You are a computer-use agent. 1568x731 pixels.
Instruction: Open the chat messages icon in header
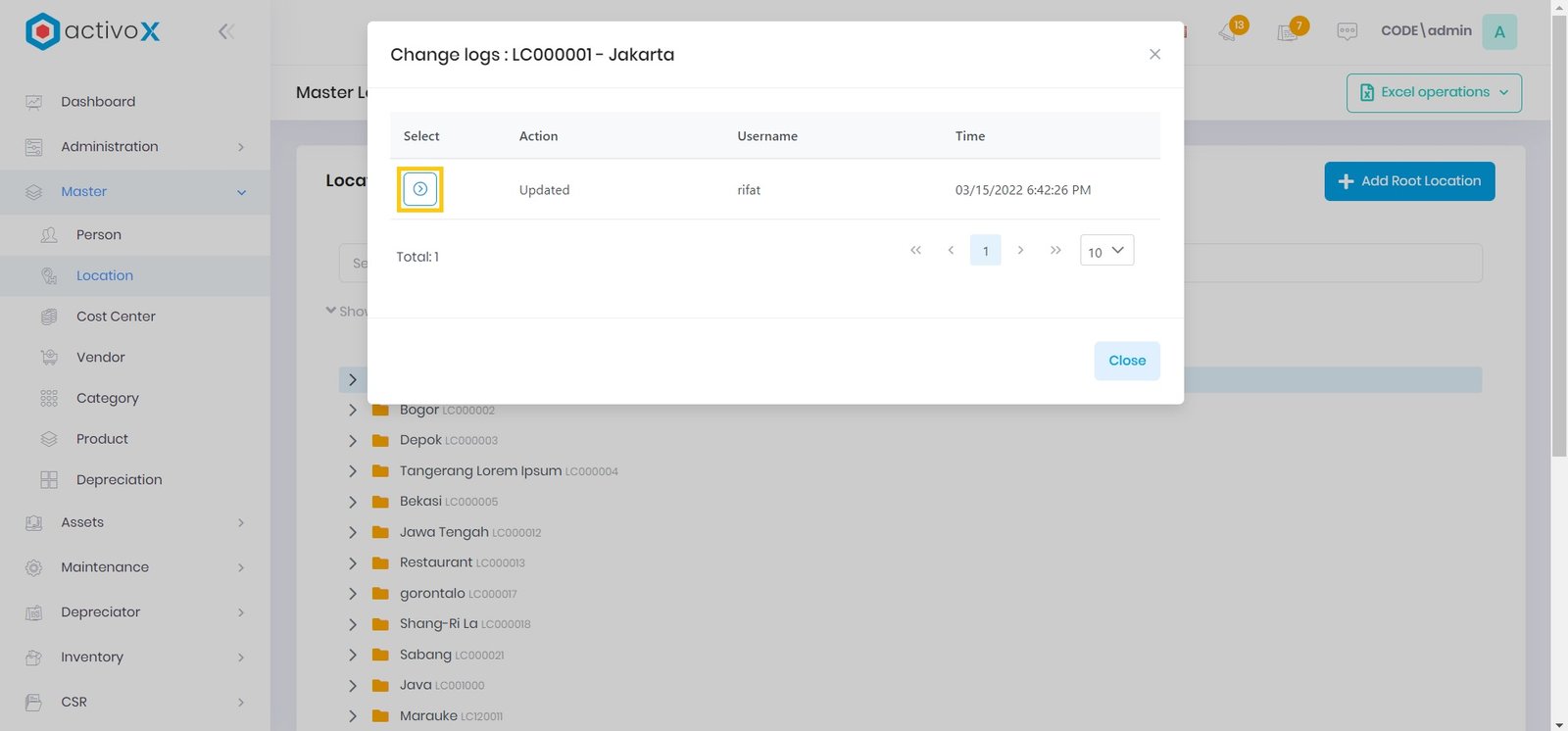tap(1347, 31)
